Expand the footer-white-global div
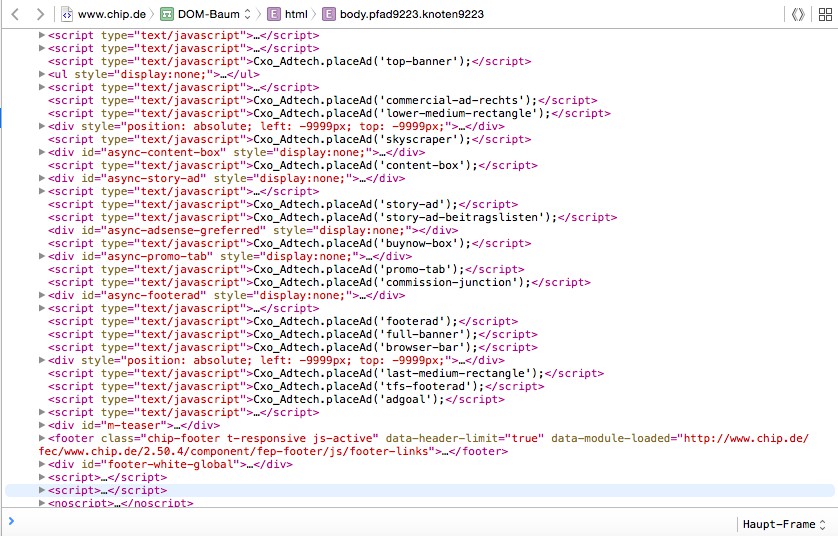Screen dimensions: 838x536 pos(42,465)
